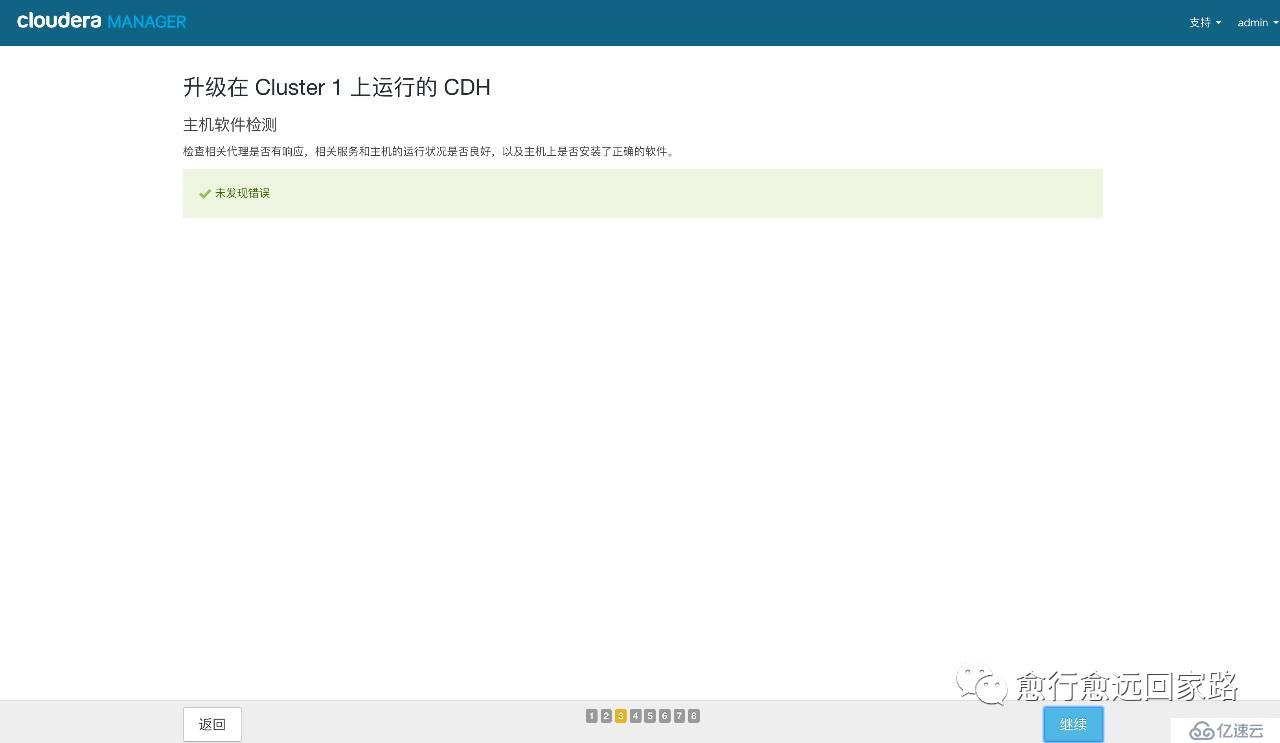Click the green checkmark success icon
Image resolution: width=1280 pixels, height=743 pixels.
tap(205, 193)
